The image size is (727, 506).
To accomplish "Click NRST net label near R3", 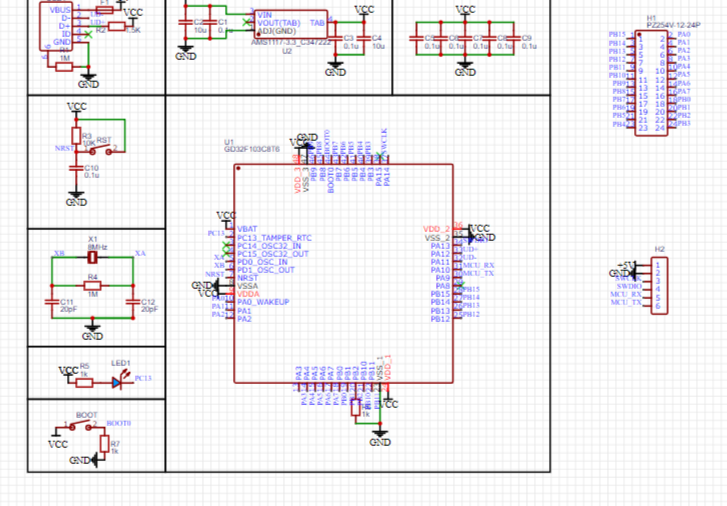I will click(x=64, y=148).
